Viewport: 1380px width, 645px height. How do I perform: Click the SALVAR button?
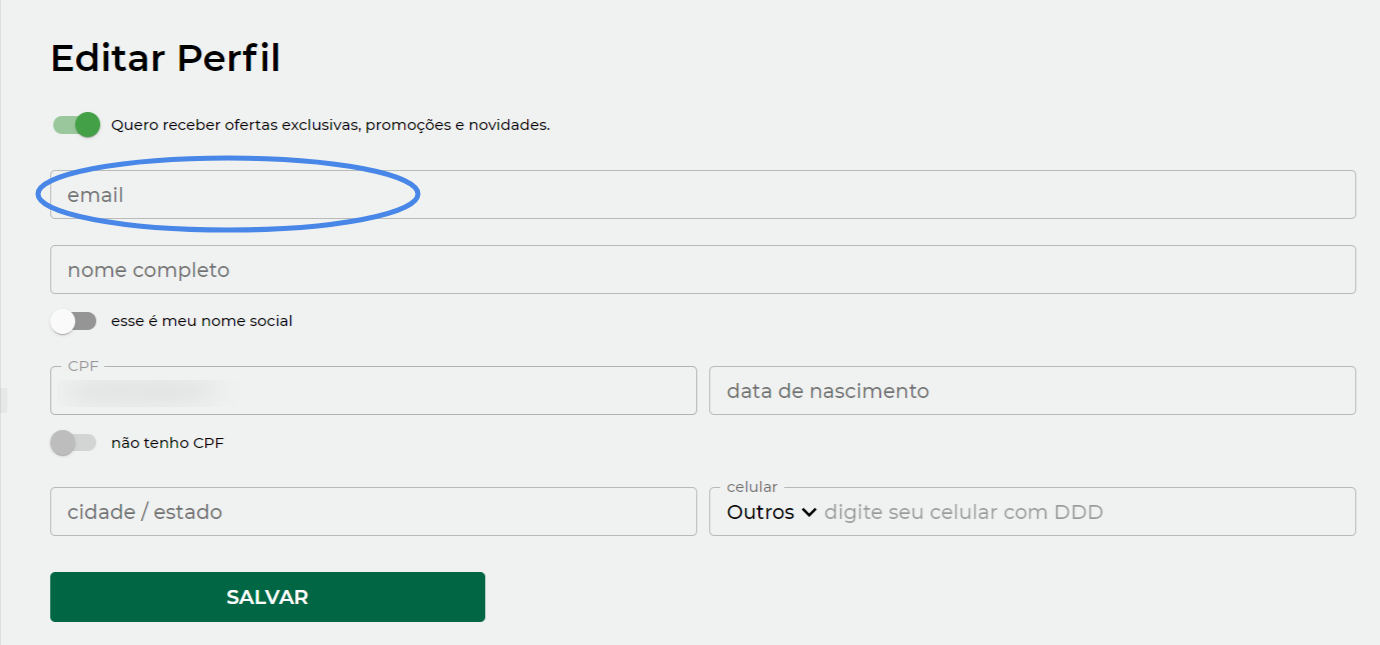tap(267, 597)
